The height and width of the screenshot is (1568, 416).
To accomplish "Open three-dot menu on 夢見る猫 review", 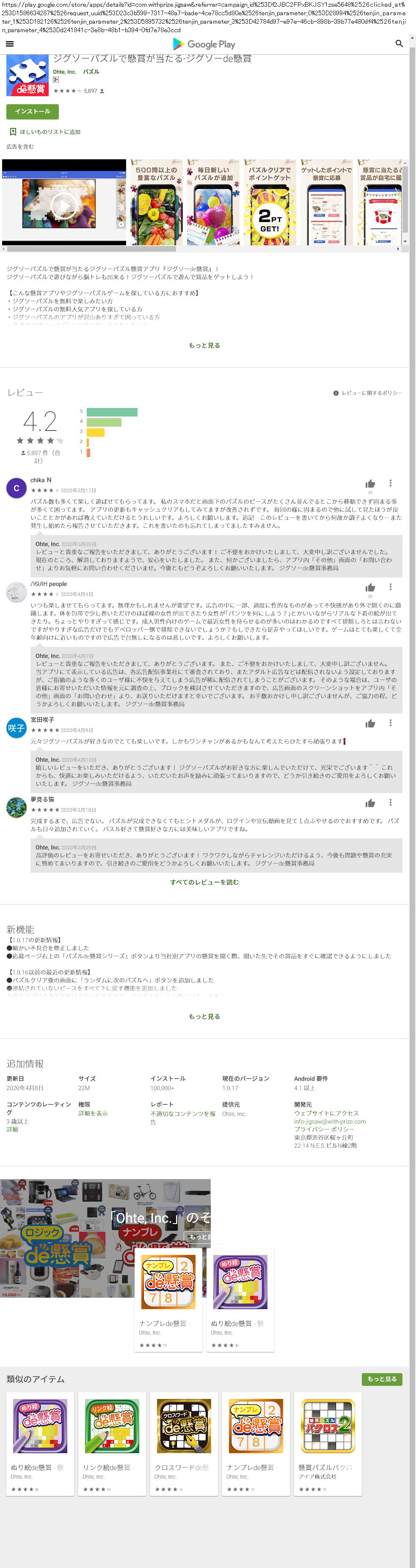I will [x=391, y=803].
